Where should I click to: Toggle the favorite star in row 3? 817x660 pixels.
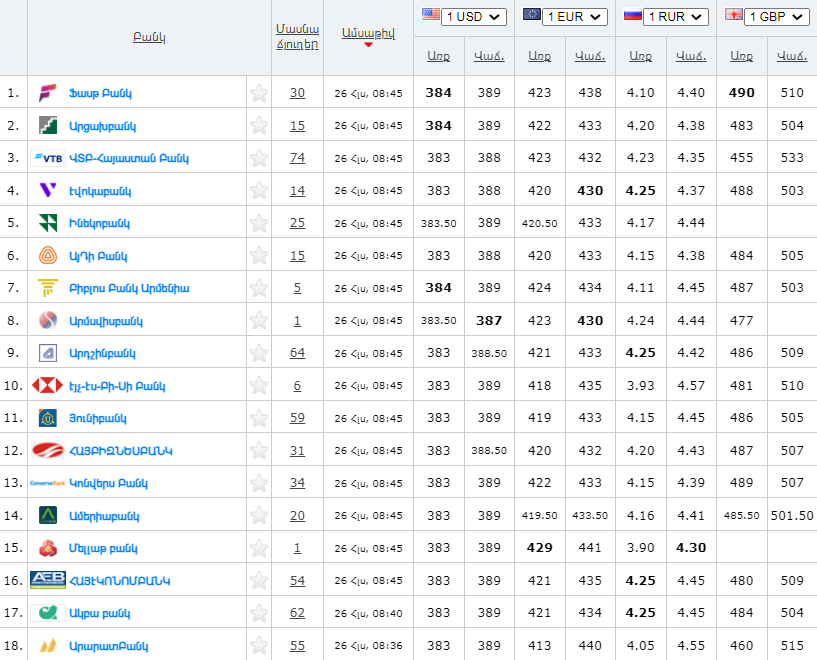point(259,158)
